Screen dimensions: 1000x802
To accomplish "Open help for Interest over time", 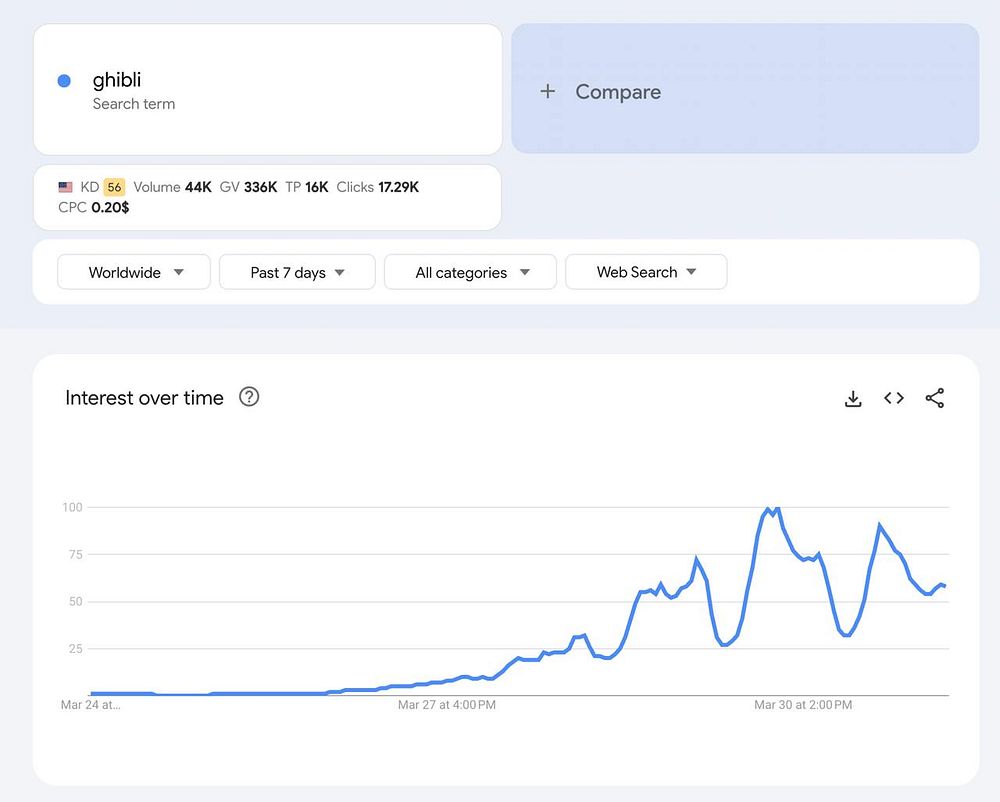I will 249,397.
